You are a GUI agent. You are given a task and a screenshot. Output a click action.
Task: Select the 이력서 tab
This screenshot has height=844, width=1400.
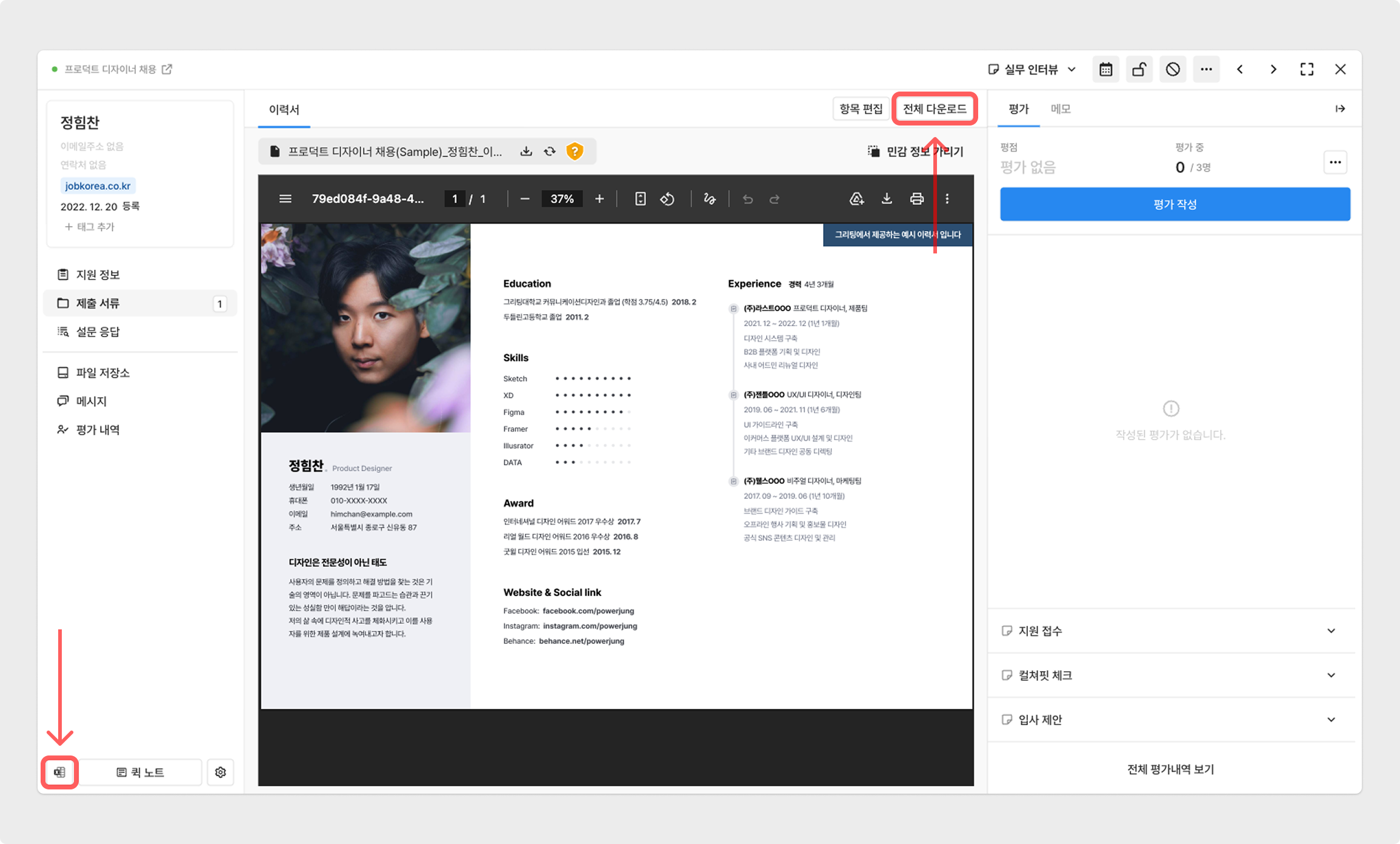(x=284, y=110)
